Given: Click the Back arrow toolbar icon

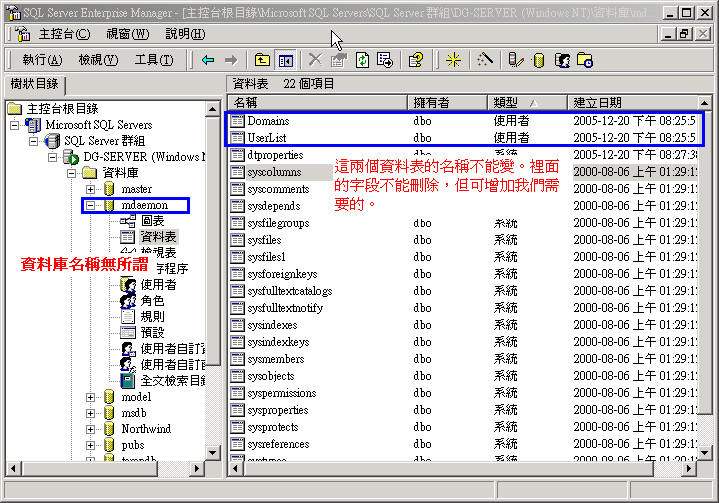Looking at the screenshot, I should [208, 60].
